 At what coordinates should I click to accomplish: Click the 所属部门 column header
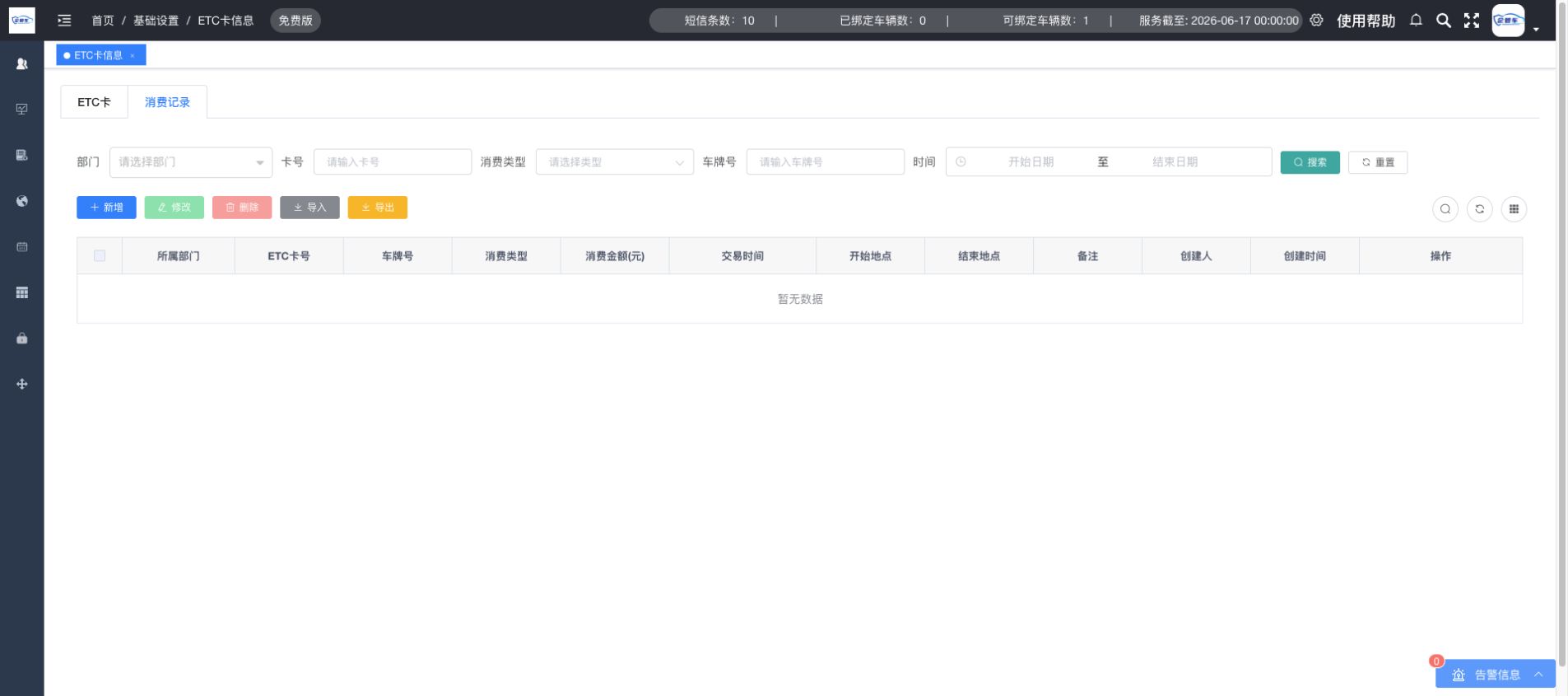point(179,256)
